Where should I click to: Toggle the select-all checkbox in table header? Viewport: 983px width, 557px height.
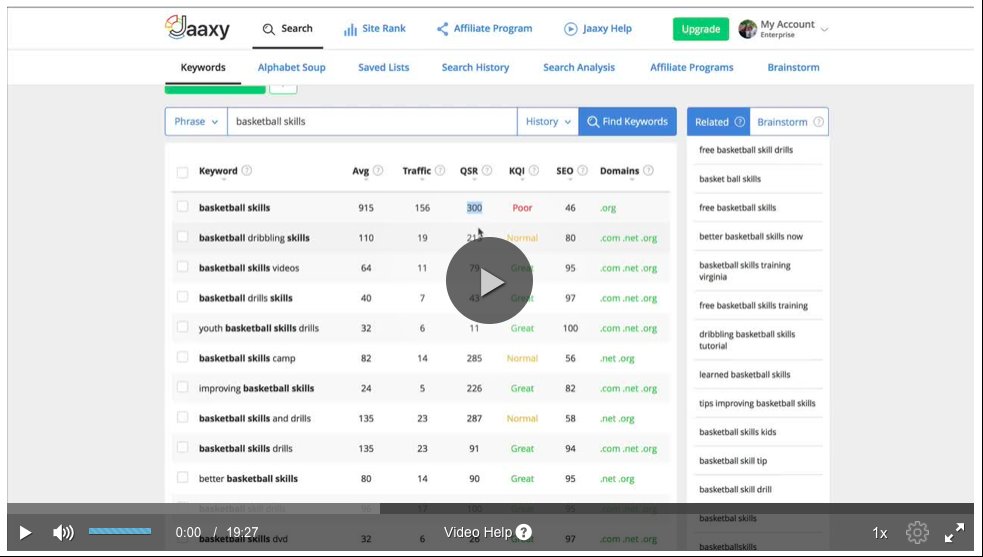182,172
